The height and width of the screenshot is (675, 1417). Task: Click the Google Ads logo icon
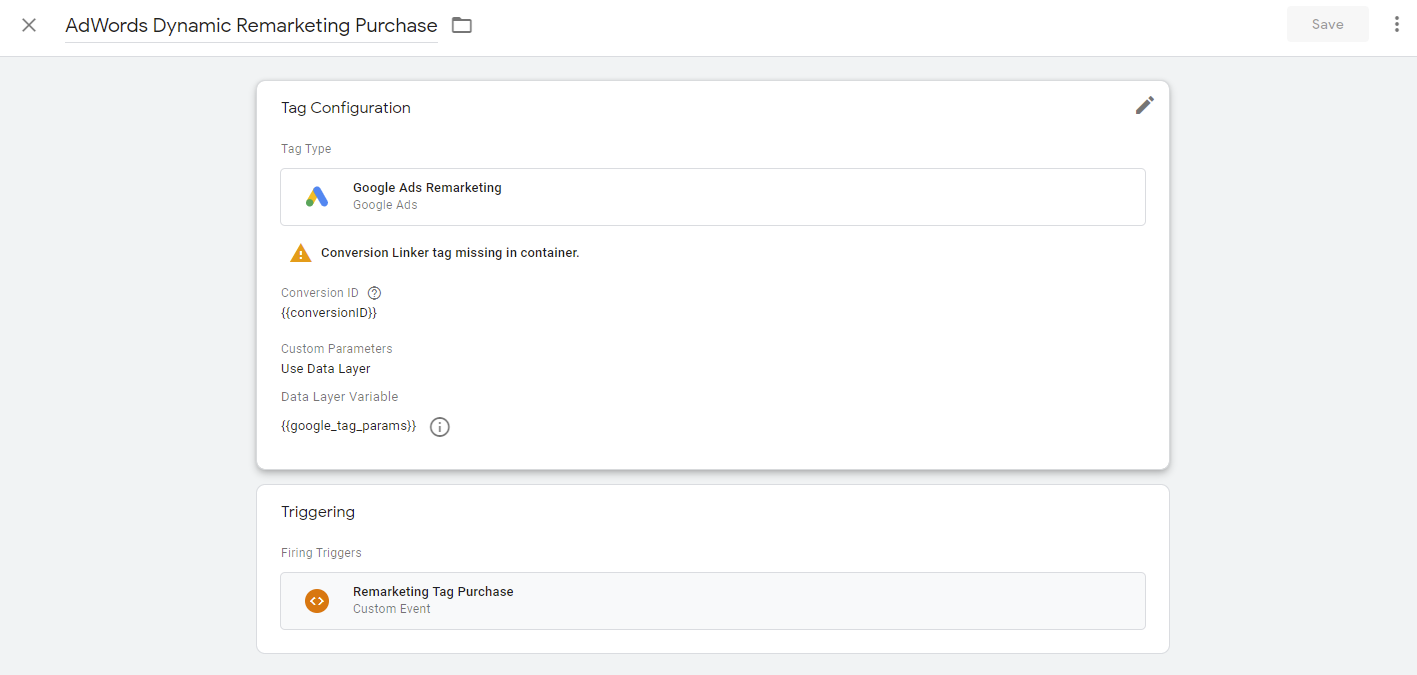pyautogui.click(x=317, y=196)
